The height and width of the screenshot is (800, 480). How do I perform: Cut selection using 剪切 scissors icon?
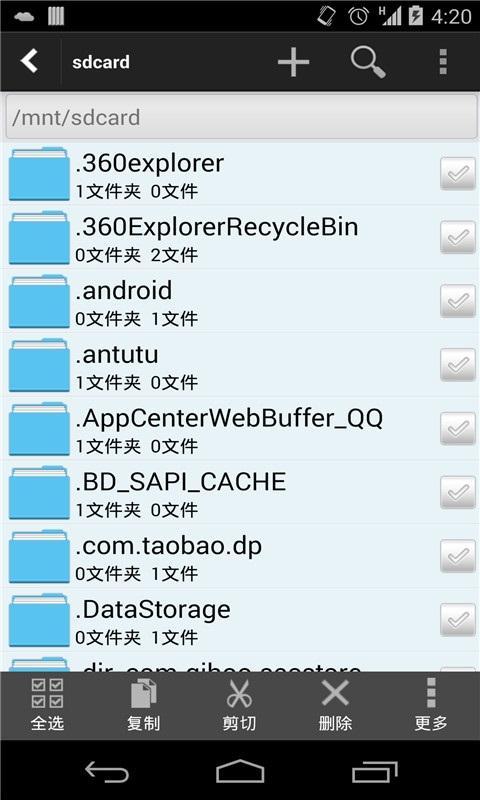pos(239,705)
